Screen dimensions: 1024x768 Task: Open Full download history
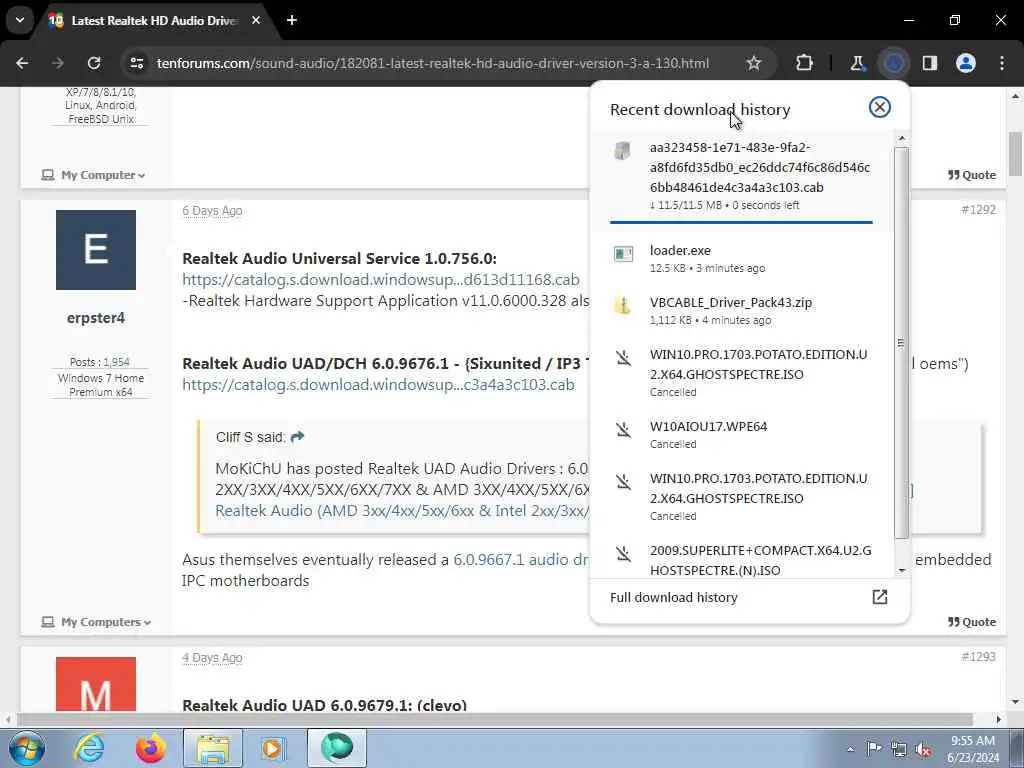(x=749, y=598)
